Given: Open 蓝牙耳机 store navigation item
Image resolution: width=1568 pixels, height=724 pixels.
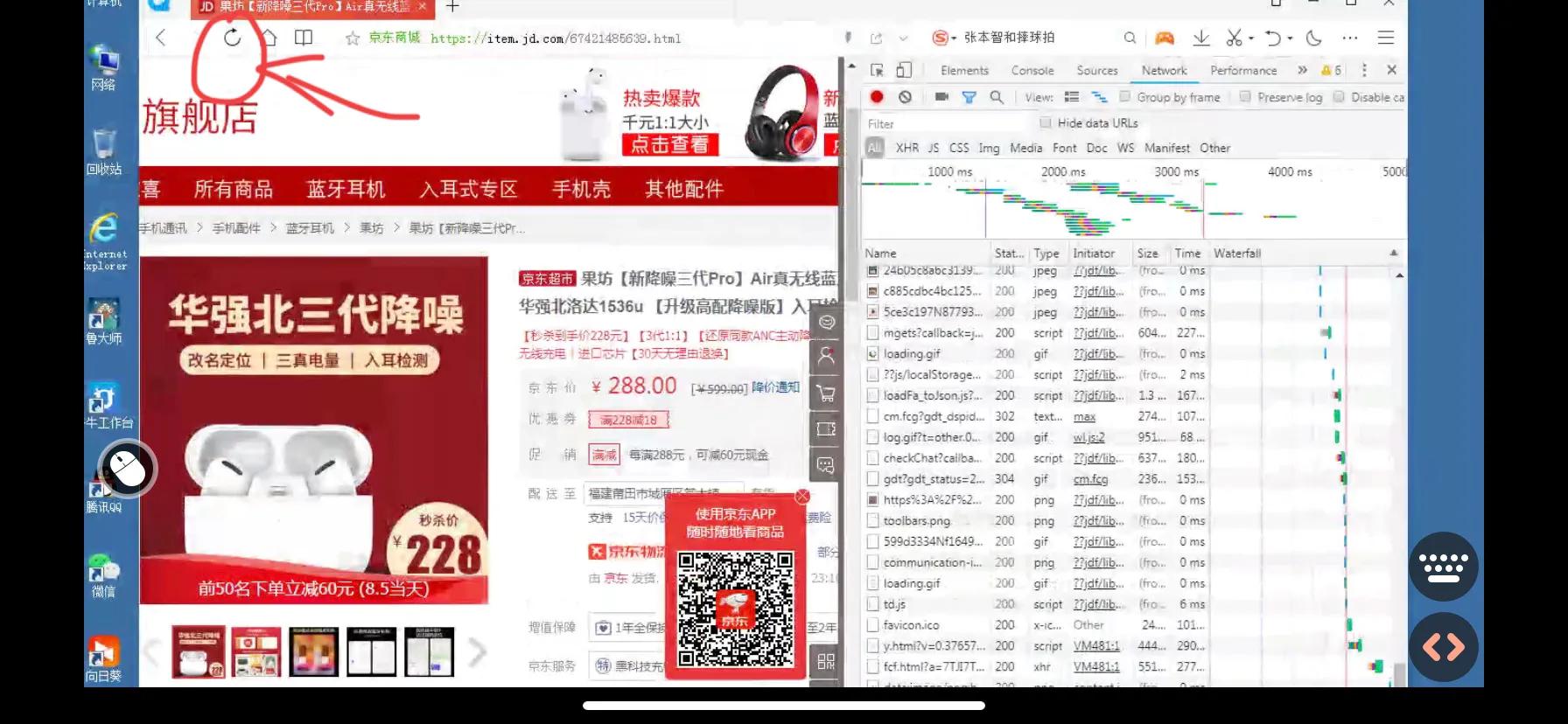Looking at the screenshot, I should click(x=346, y=189).
